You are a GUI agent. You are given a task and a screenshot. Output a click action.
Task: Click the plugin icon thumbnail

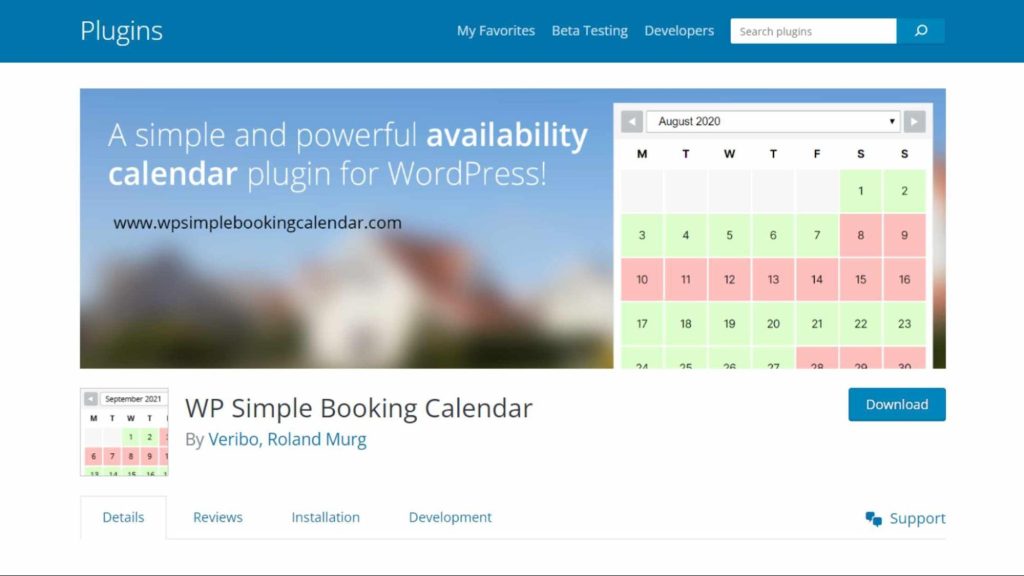(x=124, y=432)
